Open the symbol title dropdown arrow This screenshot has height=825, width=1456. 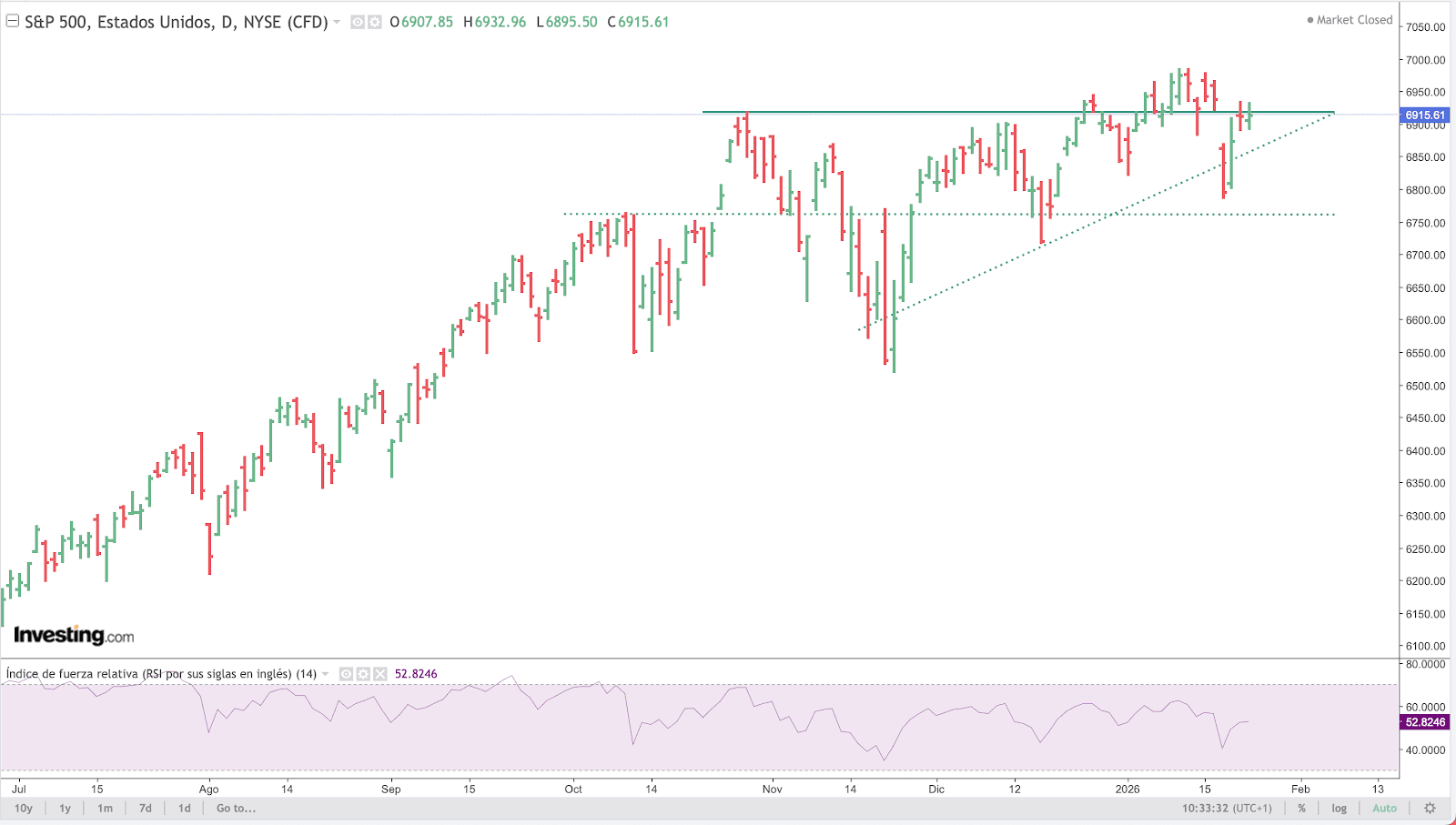tap(335, 22)
